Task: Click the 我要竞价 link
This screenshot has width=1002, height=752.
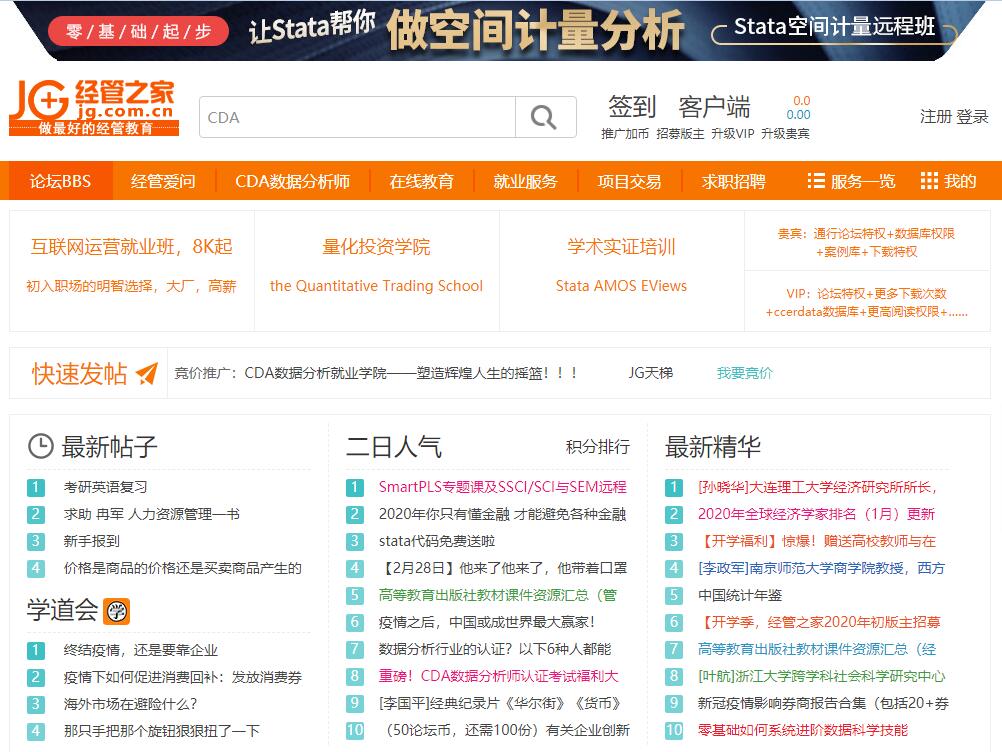Action: tap(744, 373)
